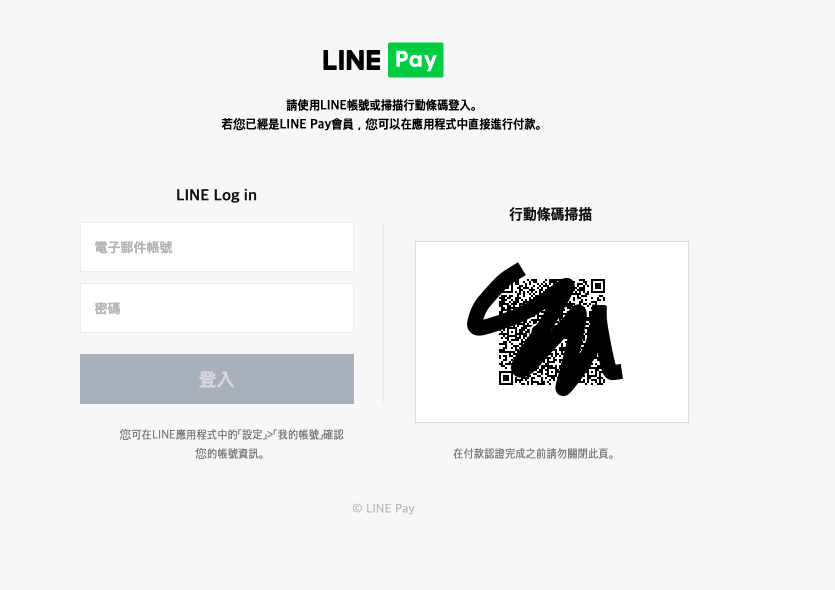Click the LINE Pay text in the footer

390,509
